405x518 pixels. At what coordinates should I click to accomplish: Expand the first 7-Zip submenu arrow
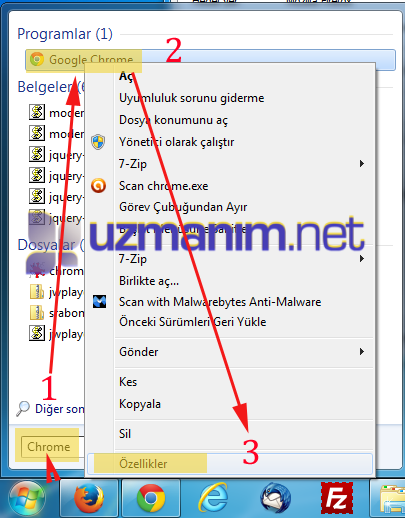click(361, 164)
